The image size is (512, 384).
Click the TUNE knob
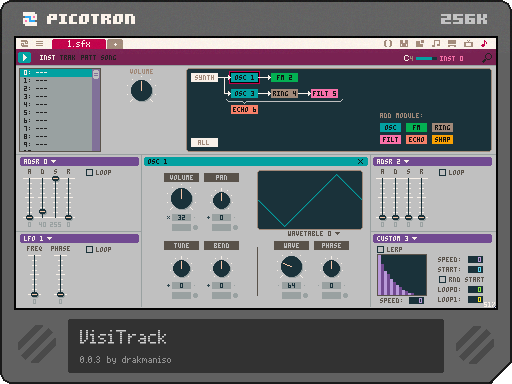point(181,268)
